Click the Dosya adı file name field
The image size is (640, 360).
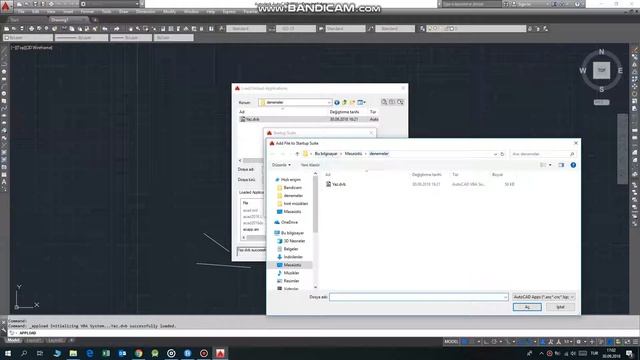[418, 297]
